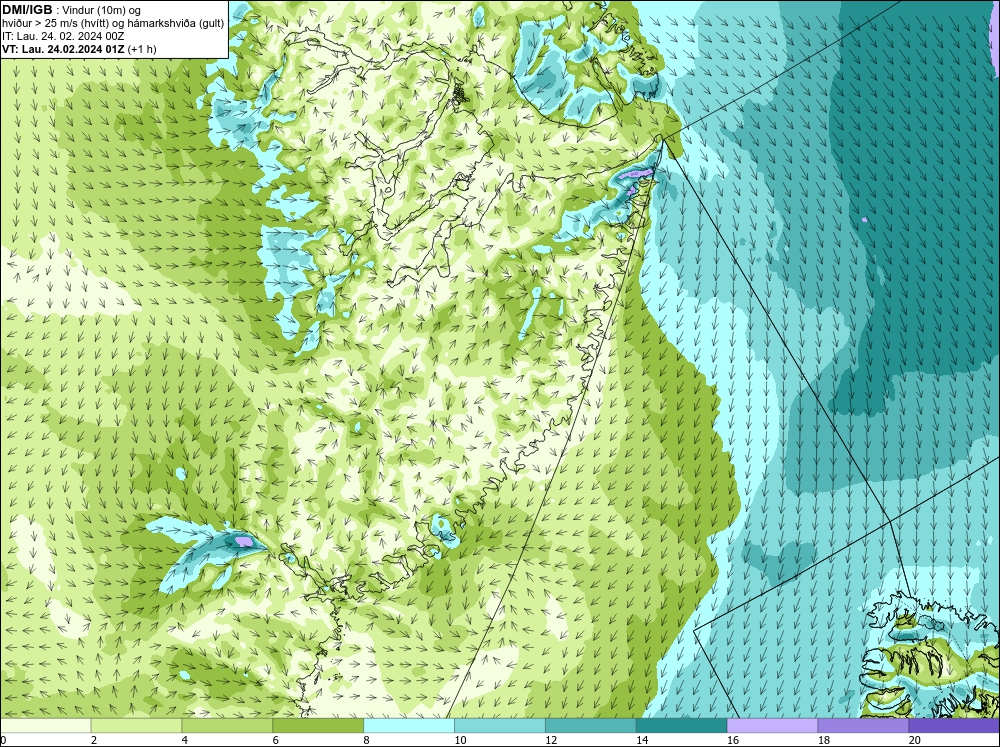
Task: Click the darkest purple swatch above 20
Action: coord(954,726)
